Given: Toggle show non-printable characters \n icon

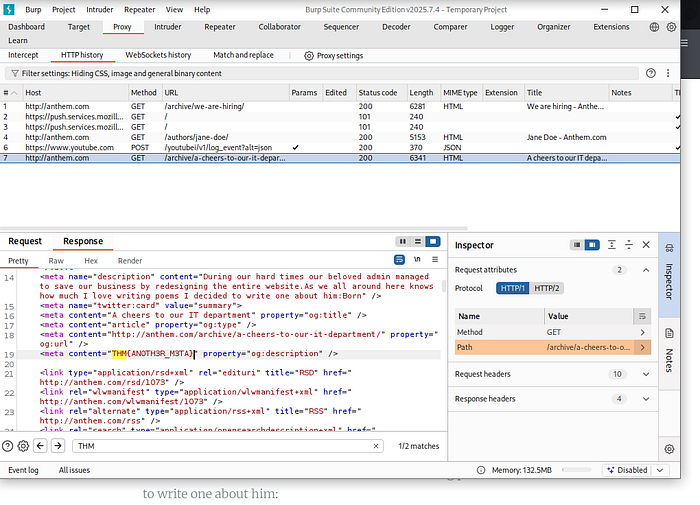Looking at the screenshot, I should pos(417,259).
